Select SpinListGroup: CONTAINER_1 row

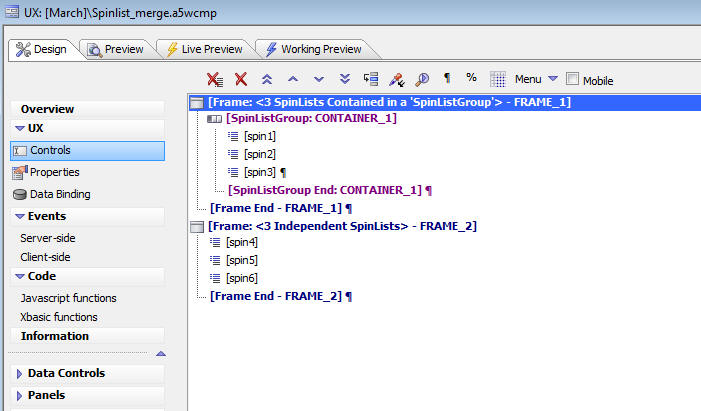(311, 119)
